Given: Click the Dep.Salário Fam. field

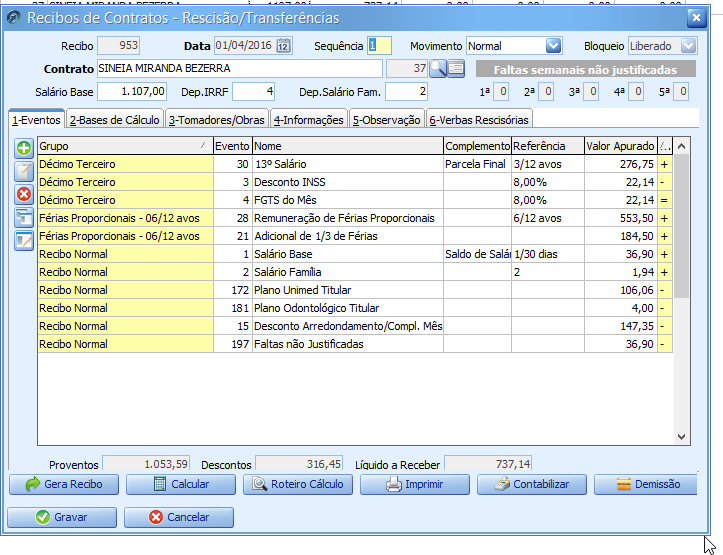Looking at the screenshot, I should point(406,91).
